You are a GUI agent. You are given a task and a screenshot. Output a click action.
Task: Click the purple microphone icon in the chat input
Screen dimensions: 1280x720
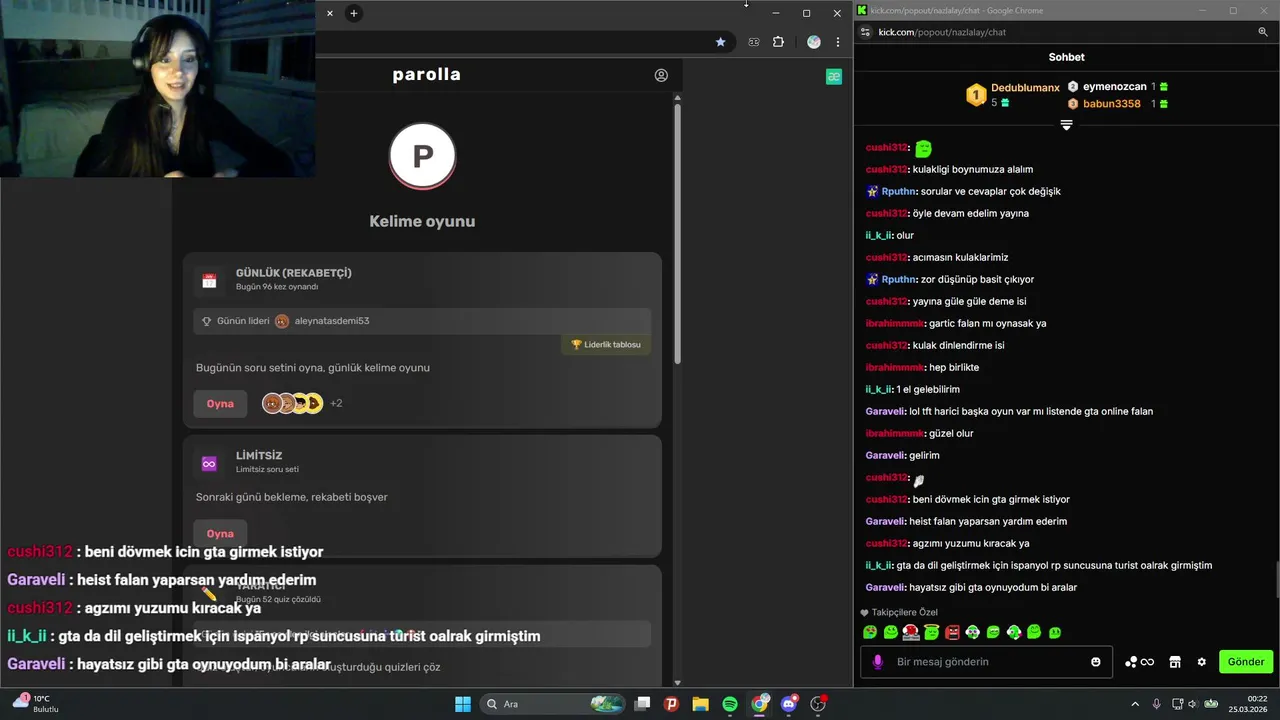878,662
